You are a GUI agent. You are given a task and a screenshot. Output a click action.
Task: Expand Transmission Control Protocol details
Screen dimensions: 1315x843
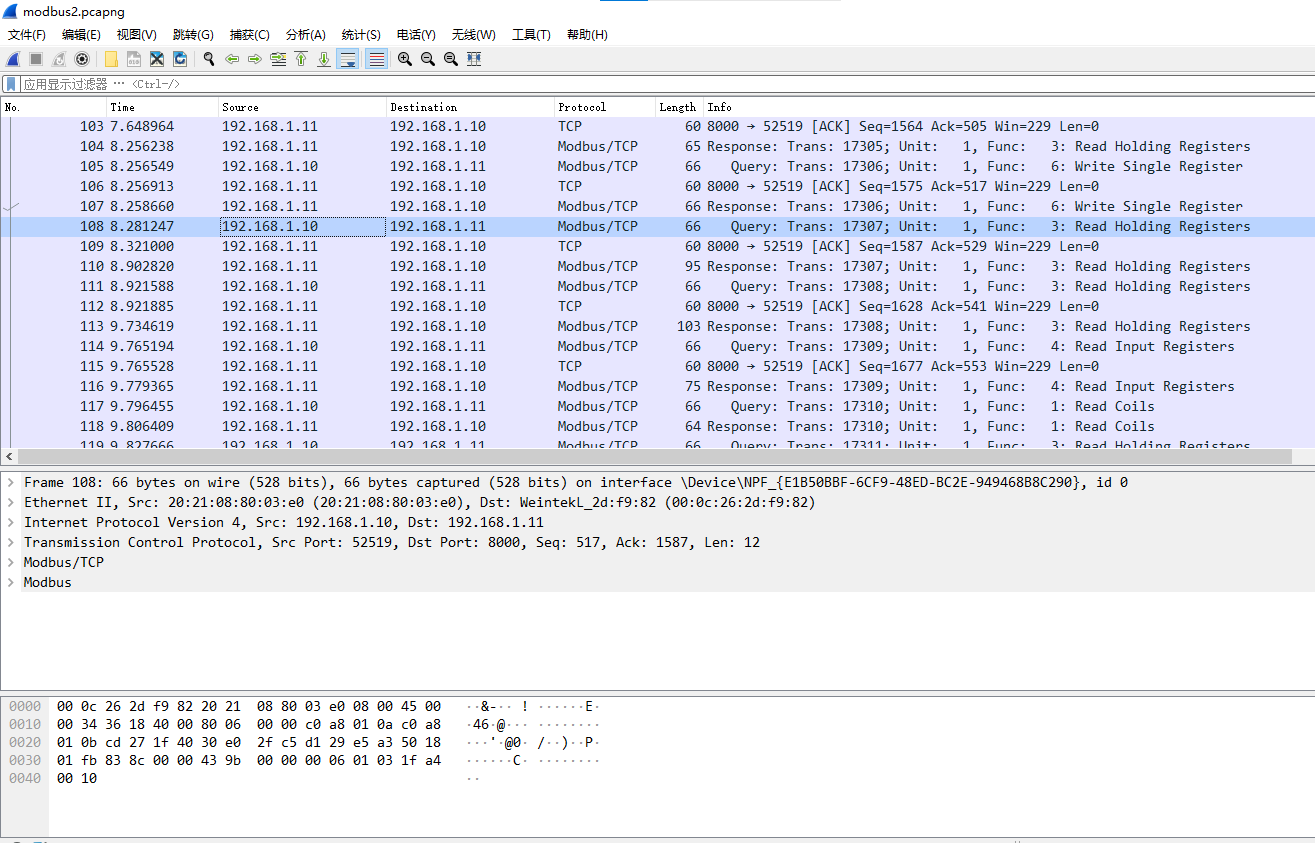tap(10, 542)
